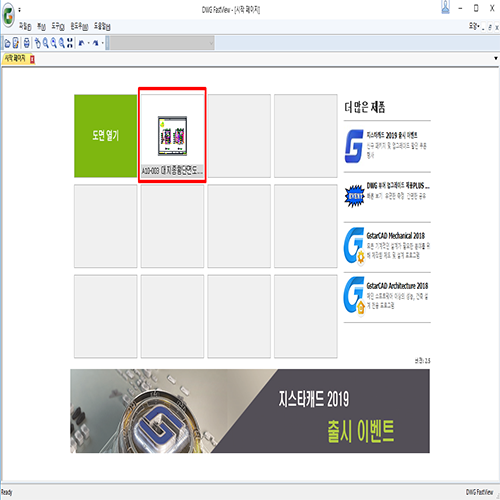Image resolution: width=500 pixels, height=500 pixels.
Task: Click the GstarCAD Mechanical gear logo icon
Action: coord(354,246)
